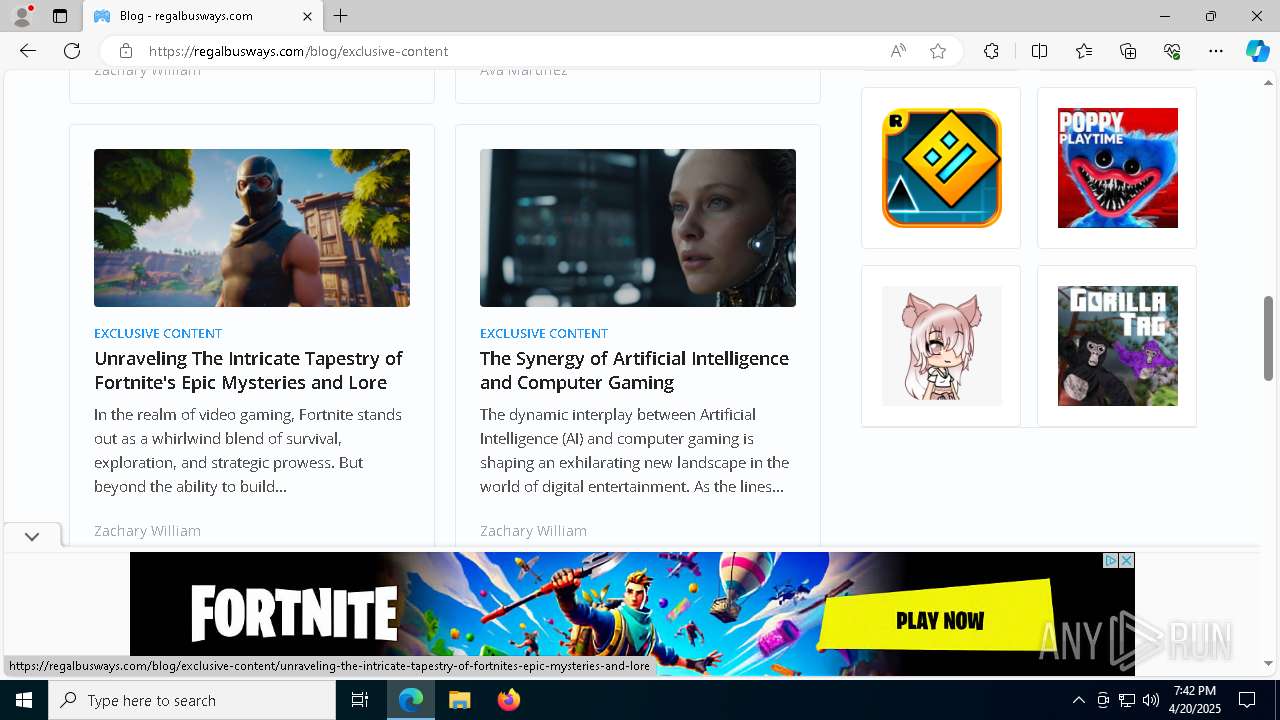
Task: Toggle the Split screen icon
Action: click(x=1039, y=51)
